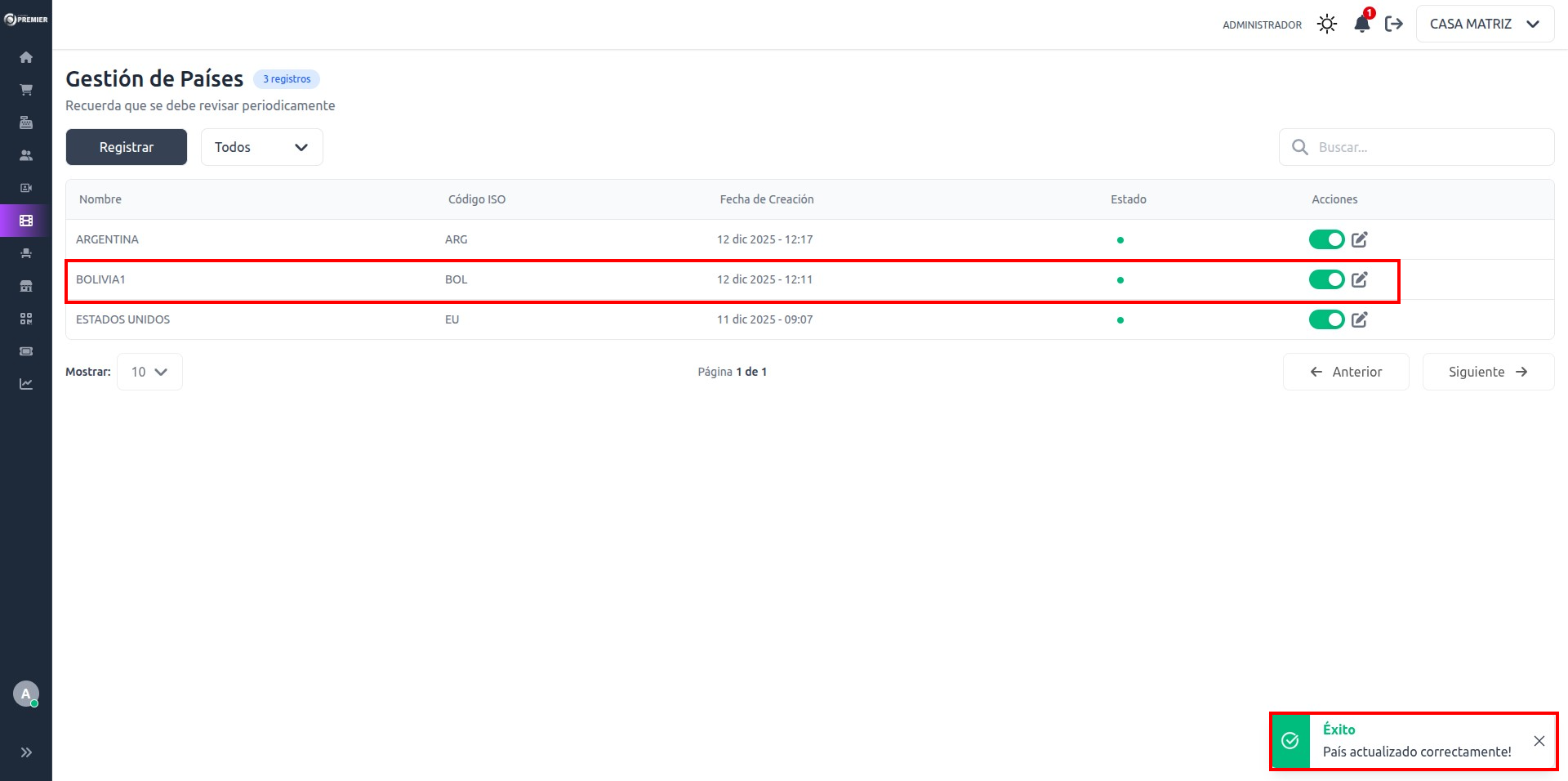The image size is (1568, 781).
Task: Click the logout arrow icon
Action: pos(1394,24)
